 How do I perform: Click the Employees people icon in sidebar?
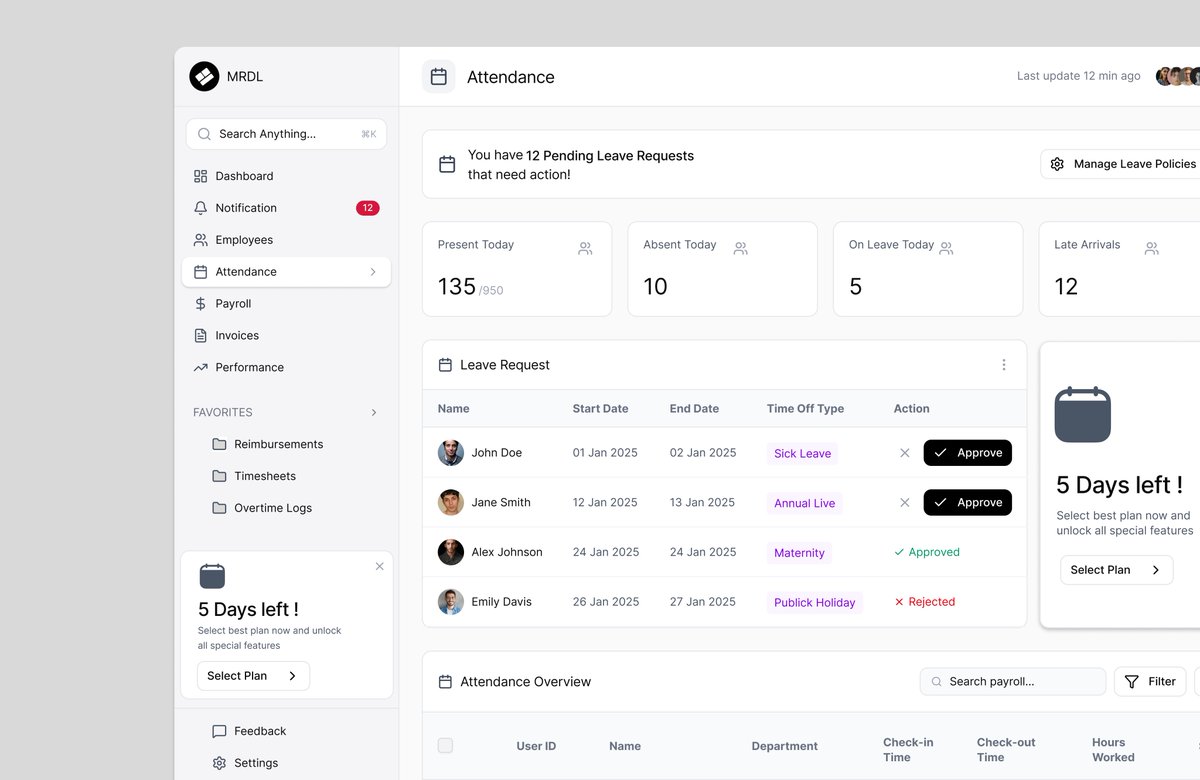coord(200,240)
